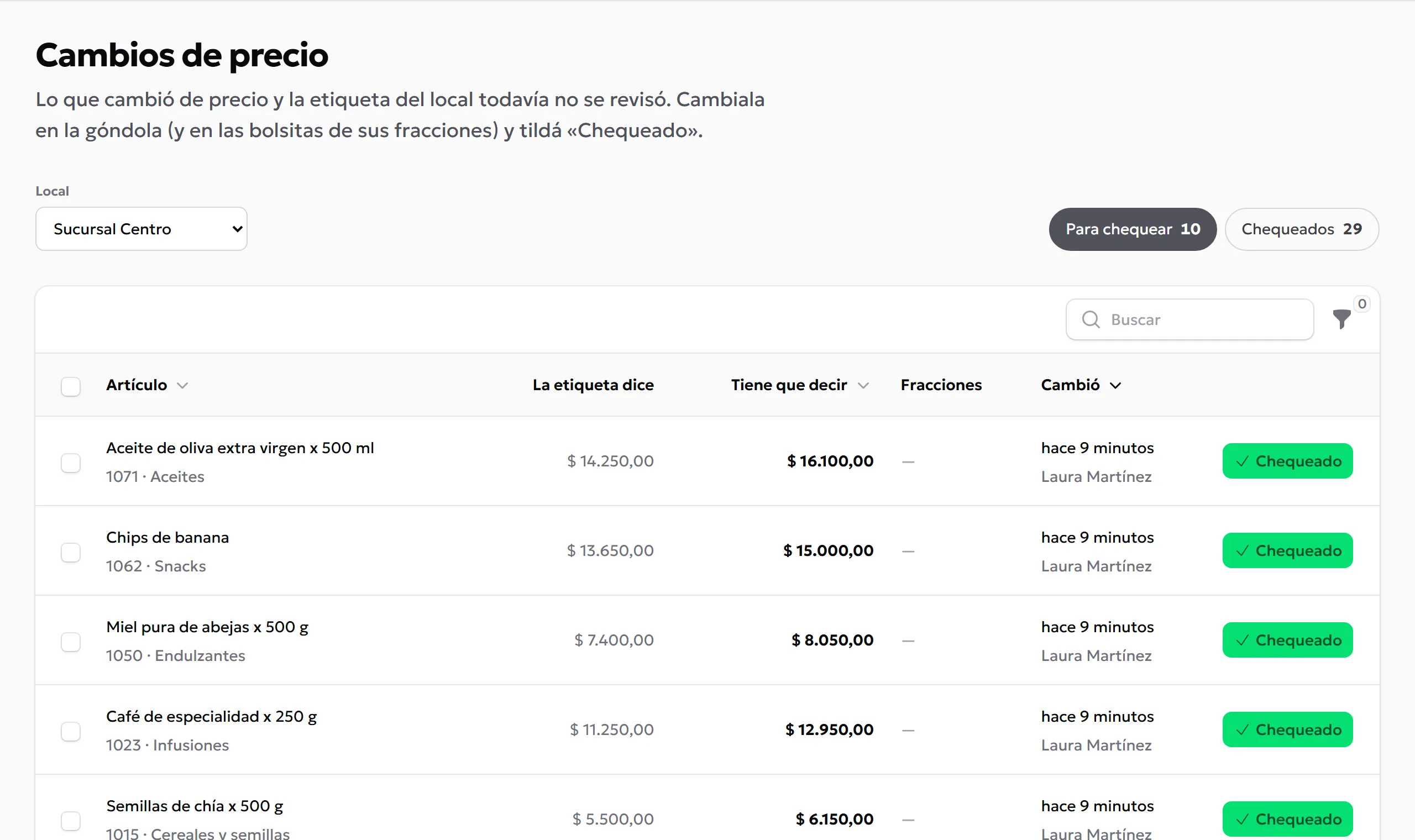Screen dimensions: 1415x840
Task: Click the 1023 · Infusiones category text
Action: click(x=167, y=745)
